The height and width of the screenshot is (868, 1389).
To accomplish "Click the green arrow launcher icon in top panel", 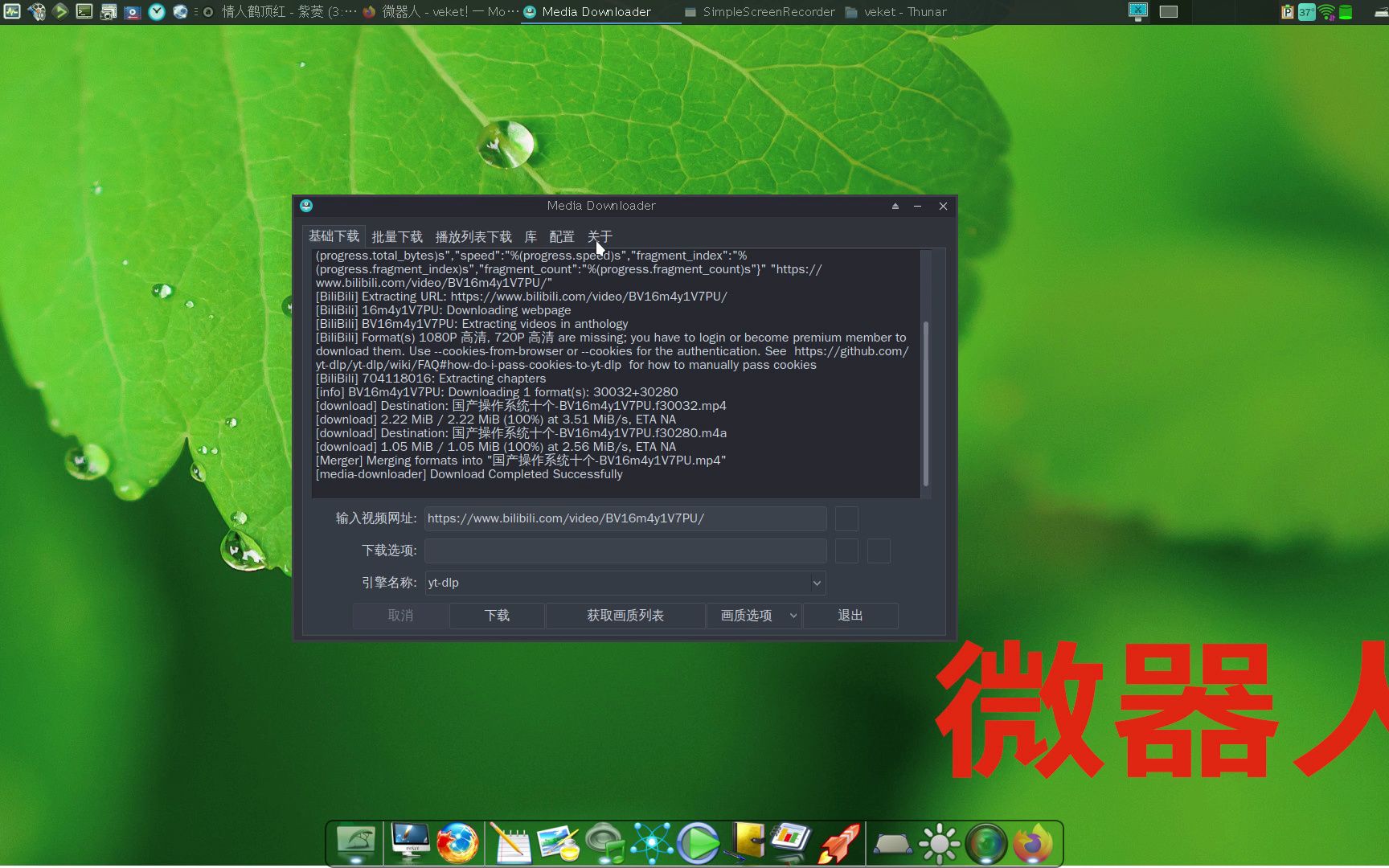I will pyautogui.click(x=60, y=11).
